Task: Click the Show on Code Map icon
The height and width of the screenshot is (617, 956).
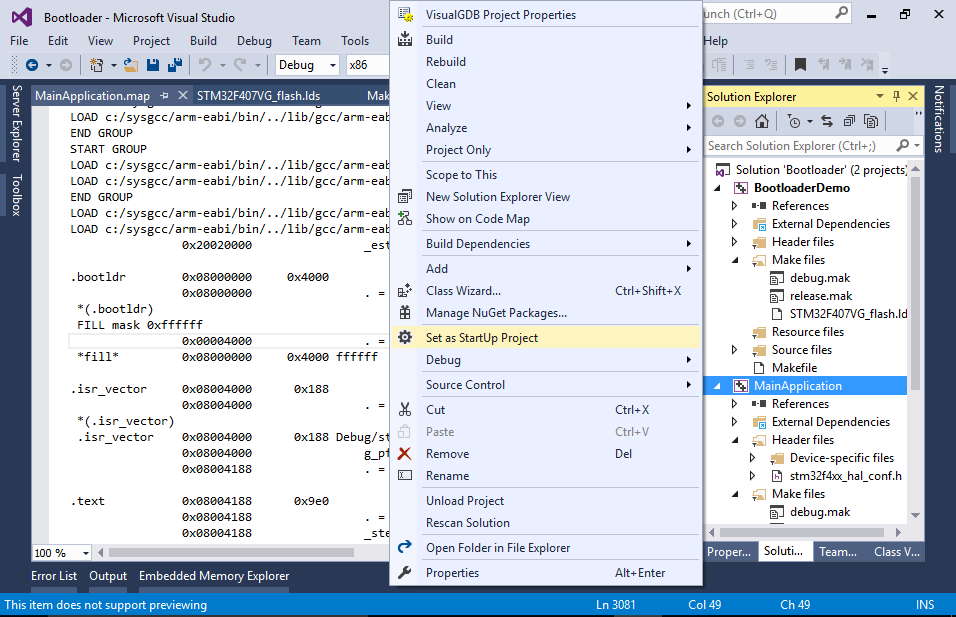Action: point(405,218)
